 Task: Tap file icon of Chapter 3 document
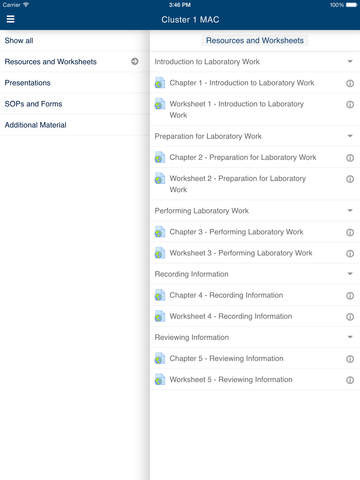coord(160,232)
